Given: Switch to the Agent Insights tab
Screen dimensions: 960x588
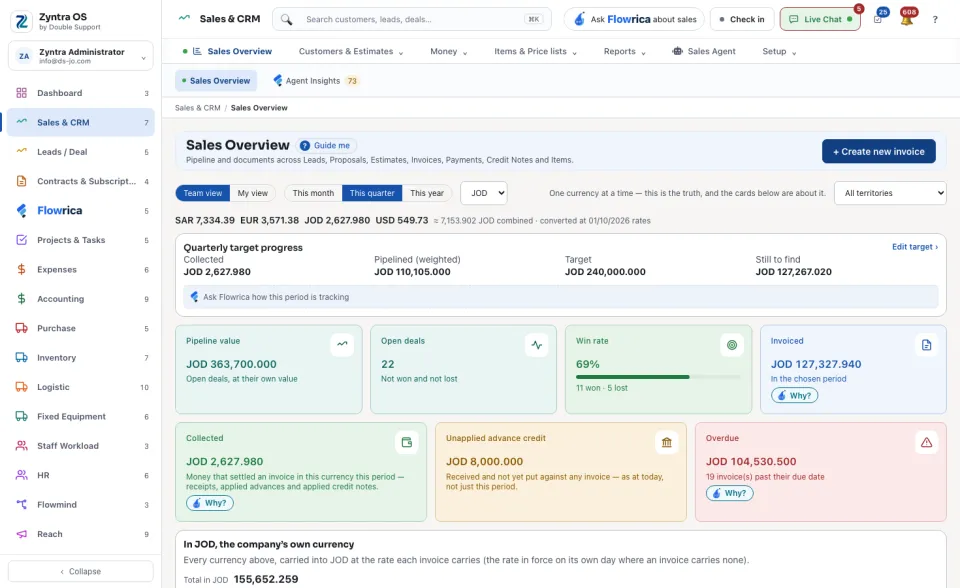Looking at the screenshot, I should pyautogui.click(x=315, y=81).
